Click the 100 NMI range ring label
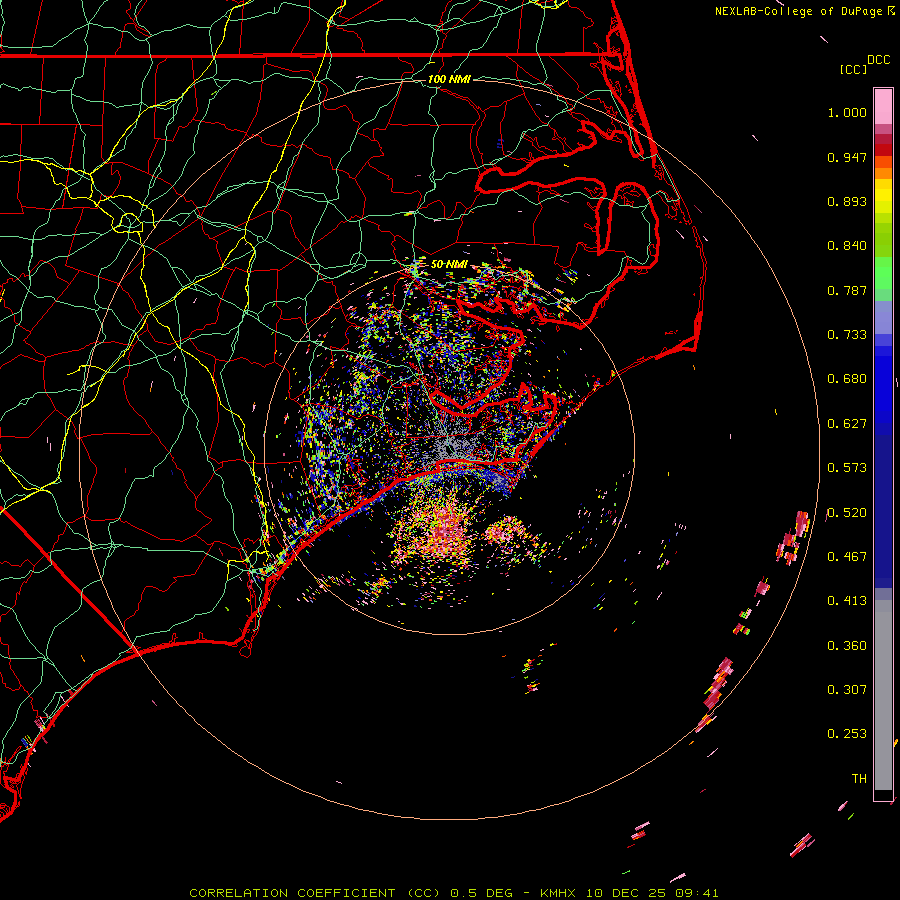 [x=449, y=79]
